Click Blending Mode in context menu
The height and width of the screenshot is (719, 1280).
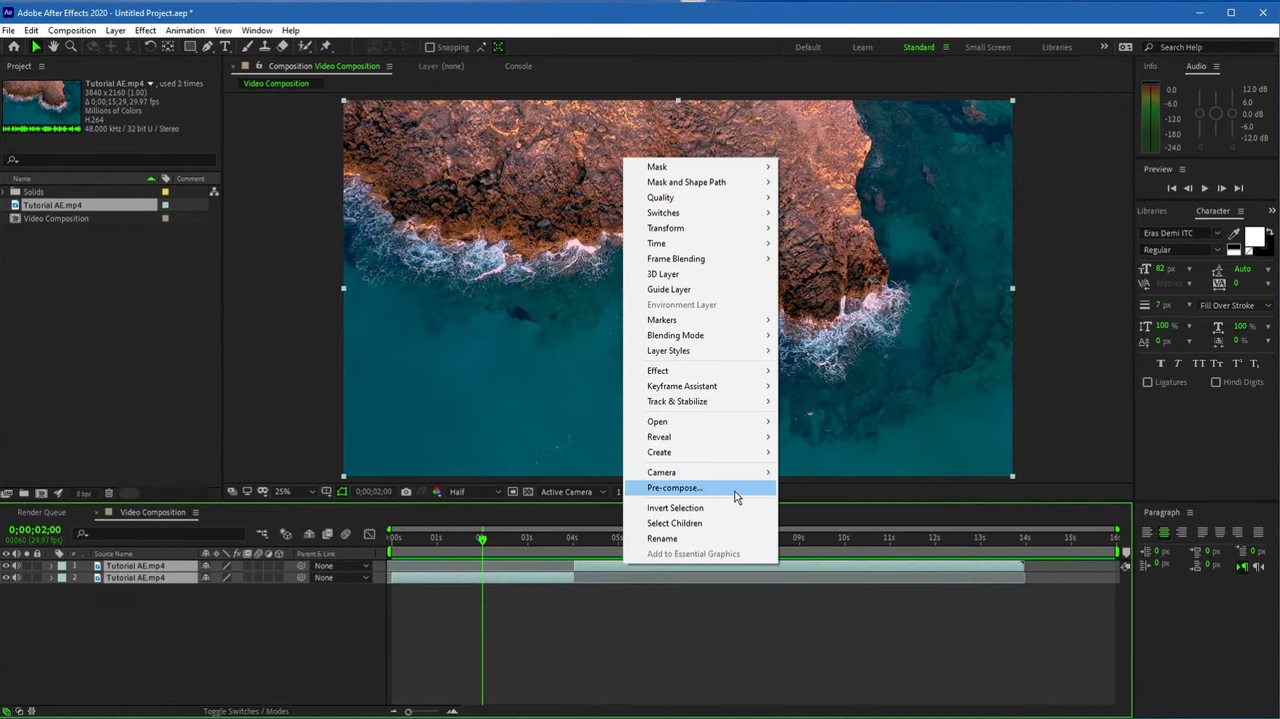[700, 335]
